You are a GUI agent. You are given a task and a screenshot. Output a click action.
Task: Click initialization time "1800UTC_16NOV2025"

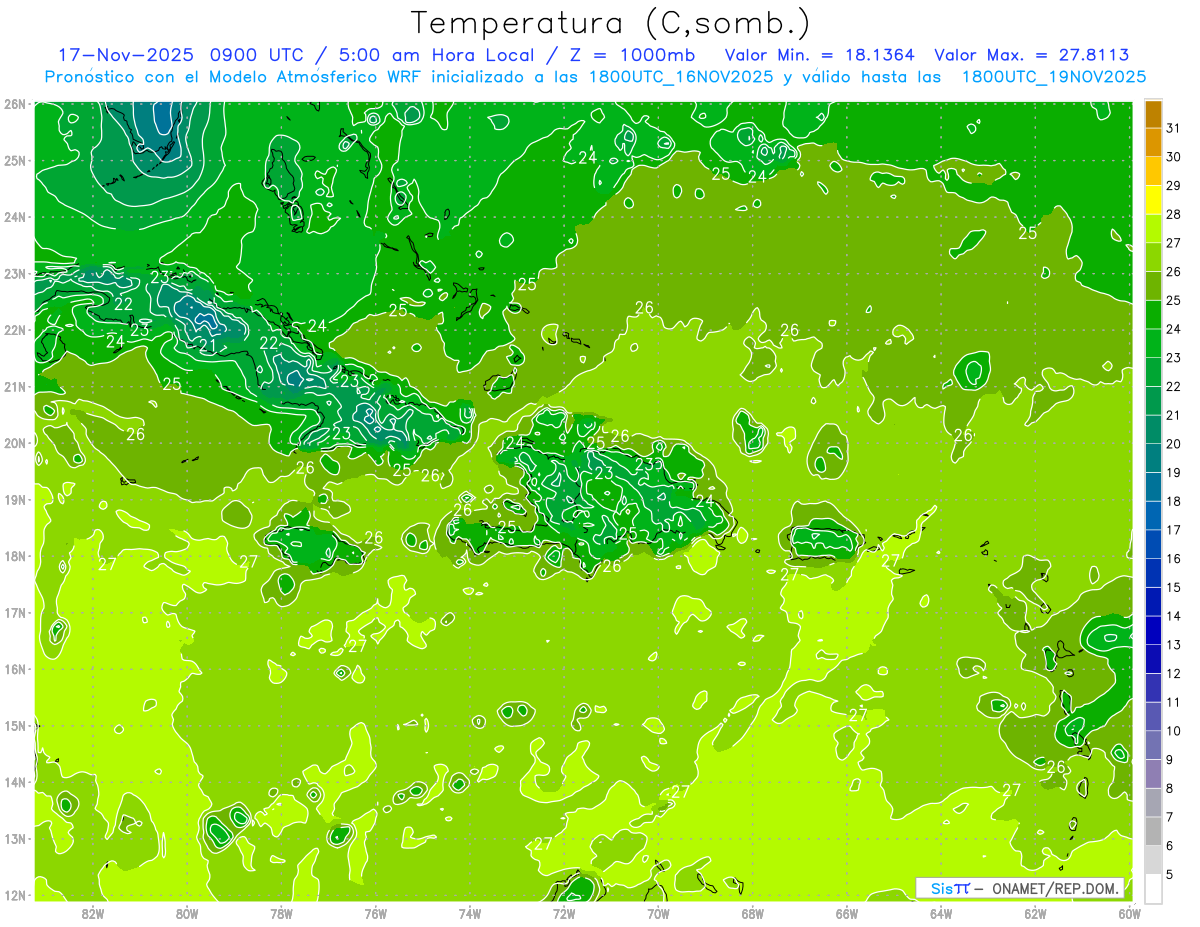680,77
